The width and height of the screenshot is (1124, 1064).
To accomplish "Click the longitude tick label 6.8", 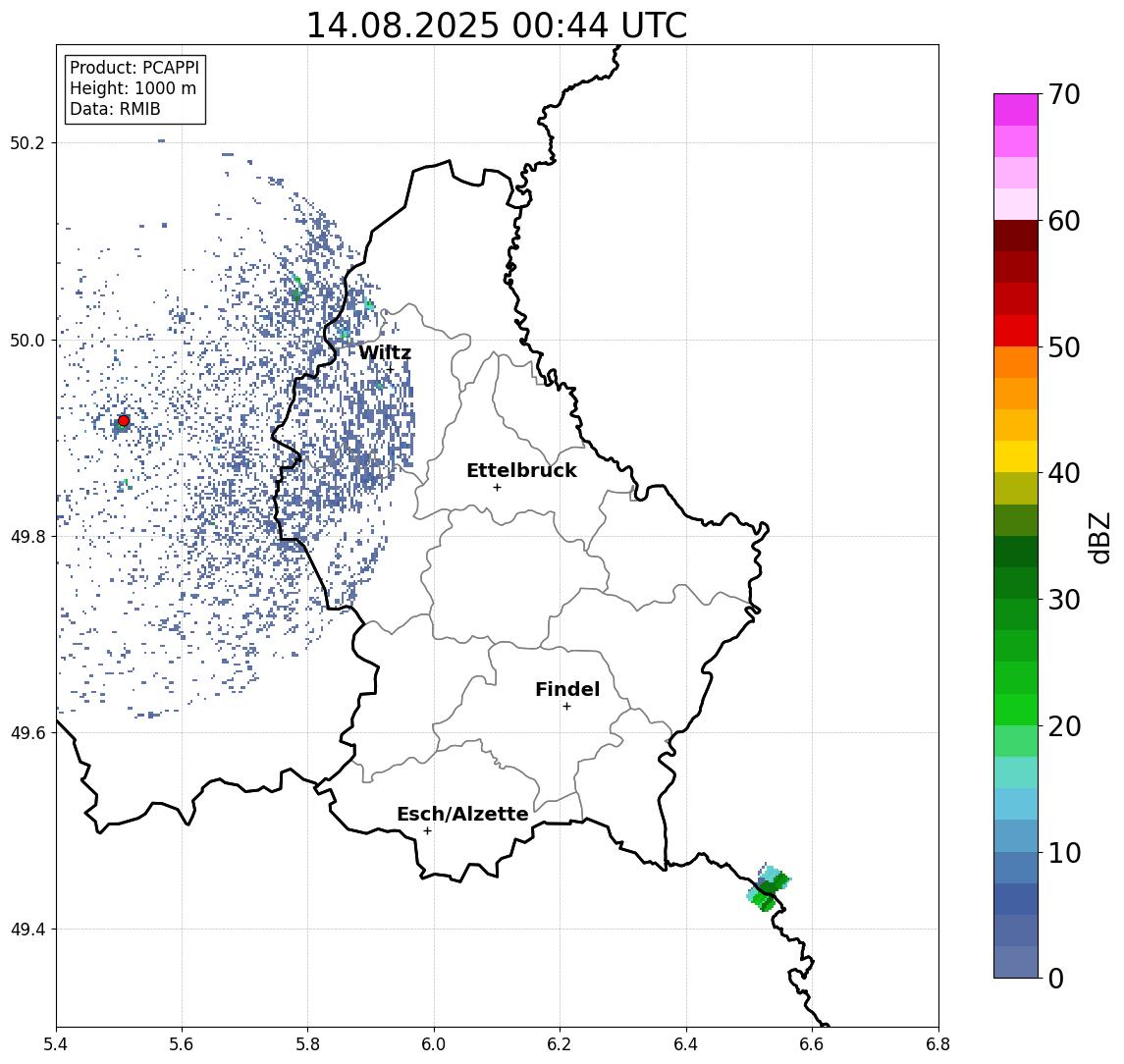I will 938,1044.
